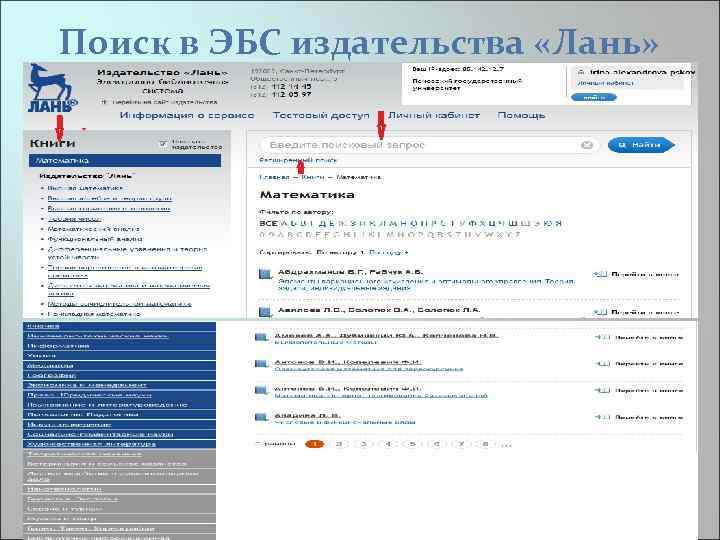The height and width of the screenshot is (540, 720).
Task: Clear search field with the X icon
Action: pos(587,145)
